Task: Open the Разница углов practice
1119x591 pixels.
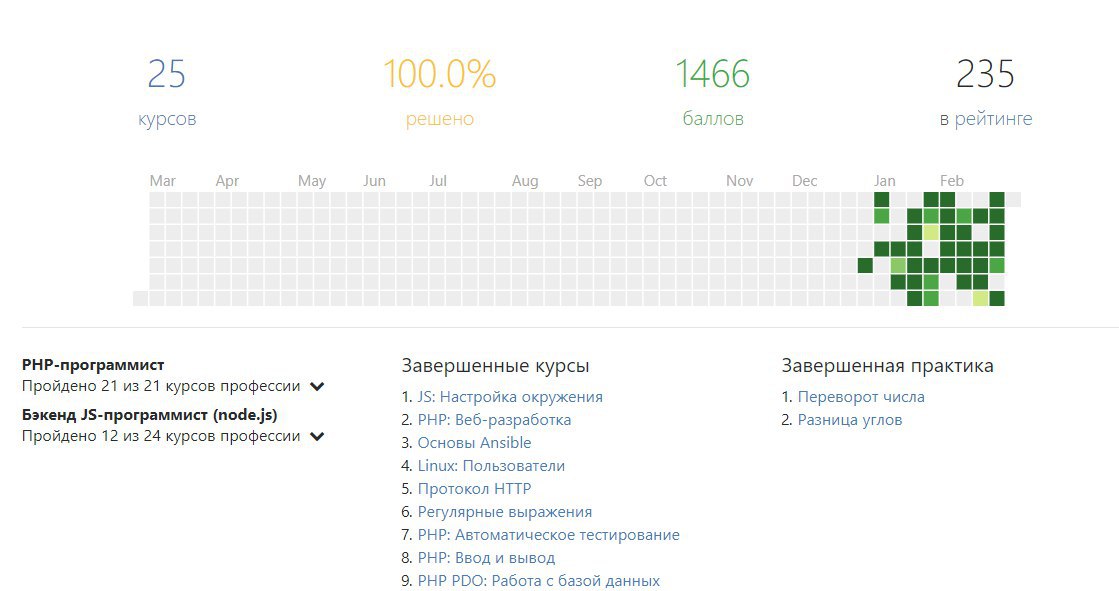Action: (849, 420)
